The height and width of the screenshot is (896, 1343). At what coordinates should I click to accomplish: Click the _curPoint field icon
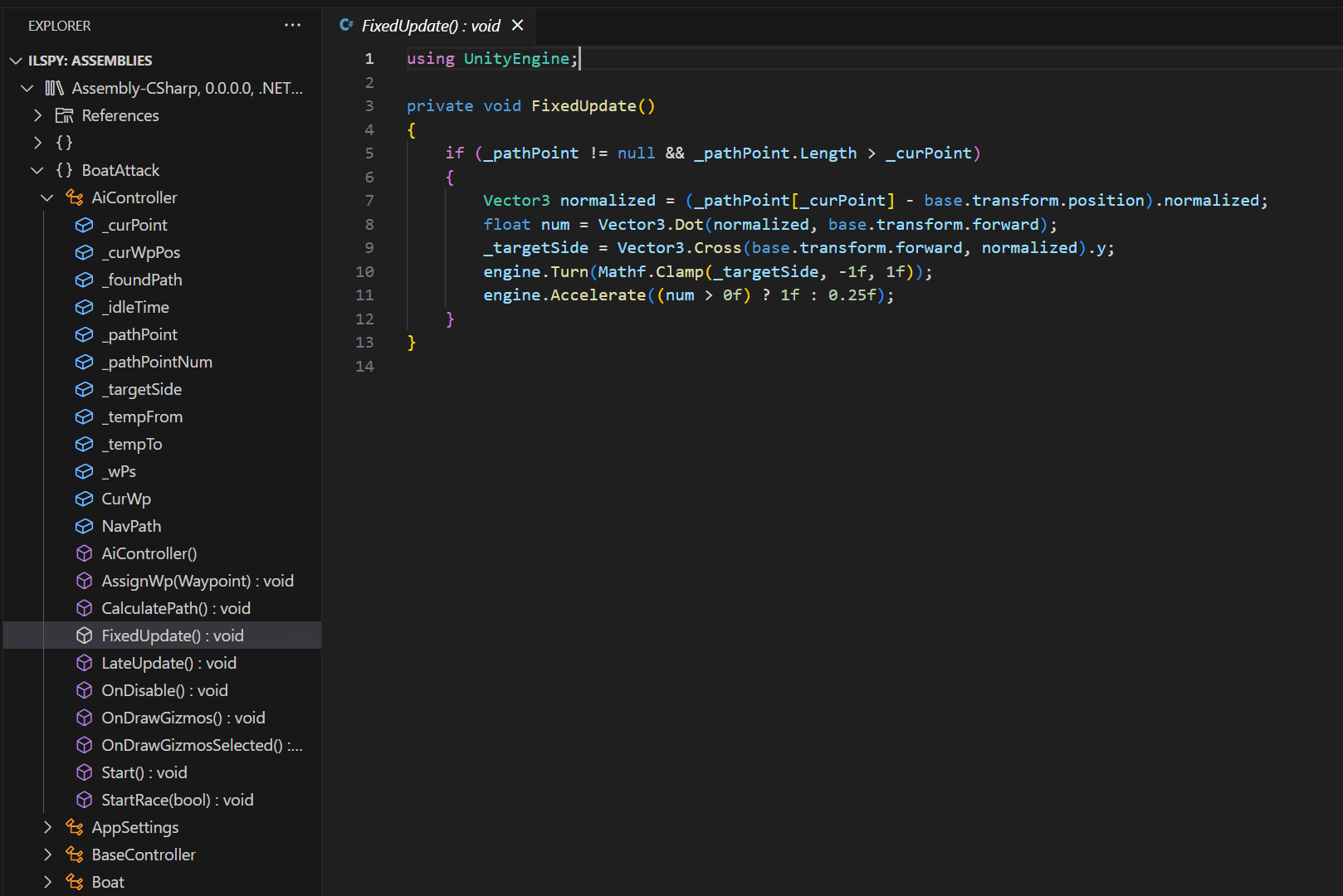pos(84,225)
